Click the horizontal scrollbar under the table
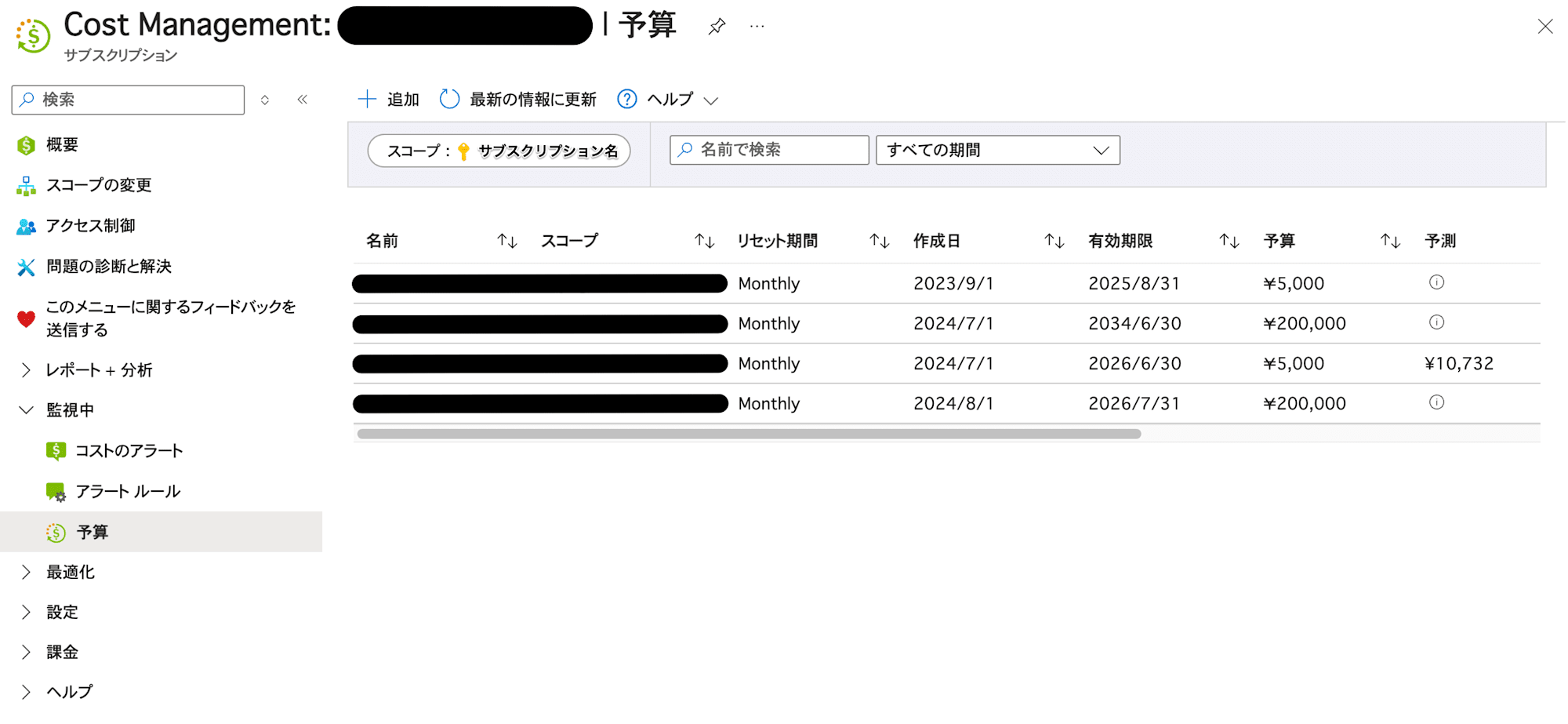The height and width of the screenshot is (724, 1568). coord(749,434)
